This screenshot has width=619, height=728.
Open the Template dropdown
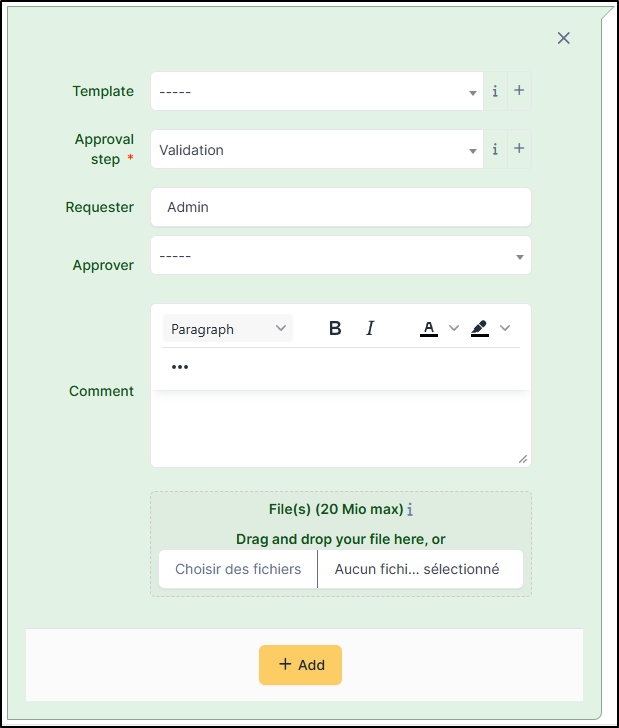pos(316,91)
